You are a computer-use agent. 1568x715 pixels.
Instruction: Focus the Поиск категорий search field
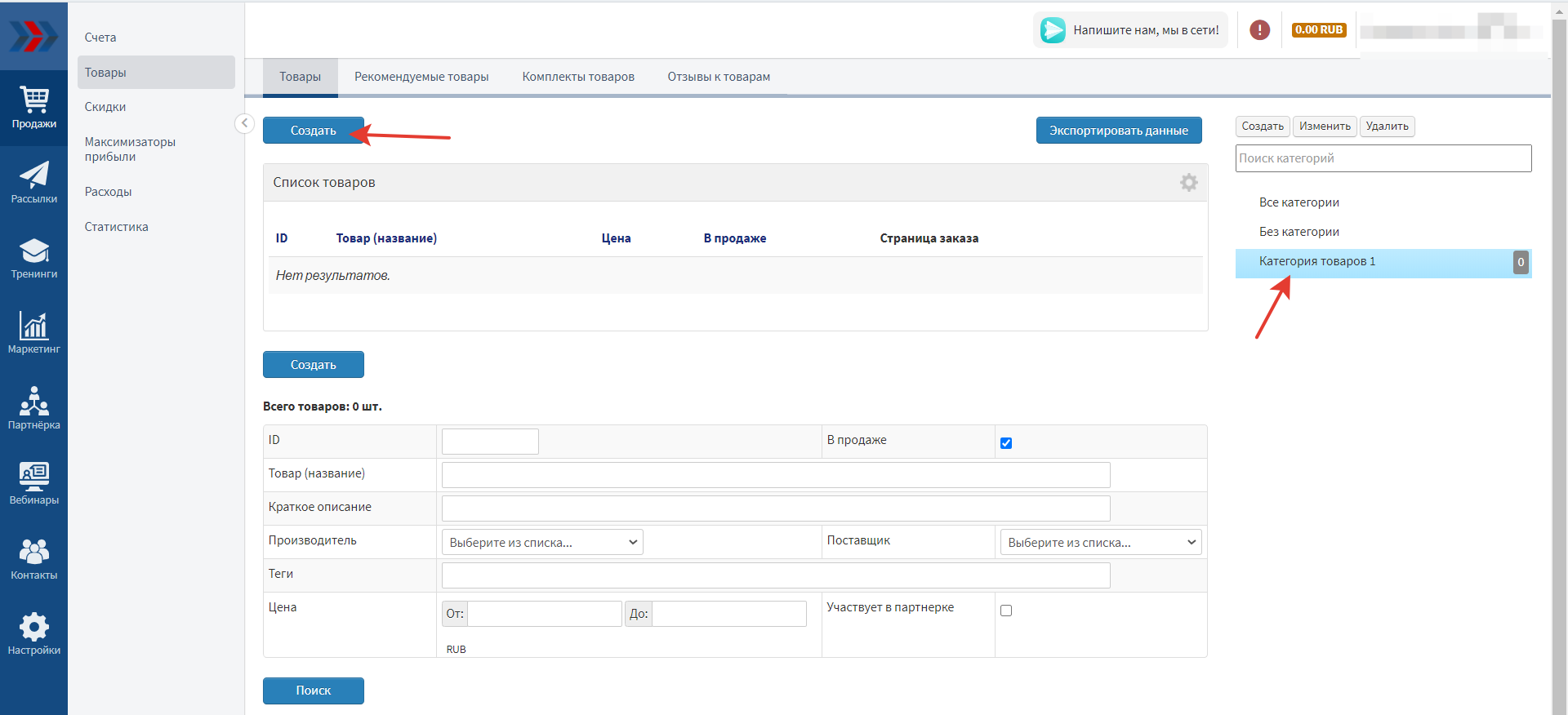(x=1383, y=158)
